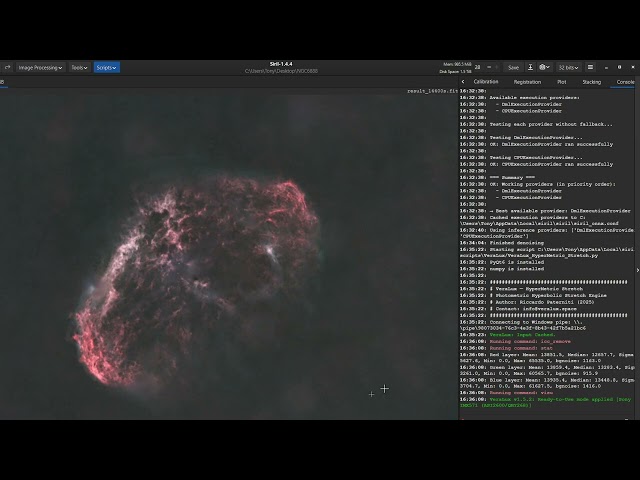Image resolution: width=640 pixels, height=480 pixels.
Task: Switch to the Stacking tab
Action: tap(591, 82)
